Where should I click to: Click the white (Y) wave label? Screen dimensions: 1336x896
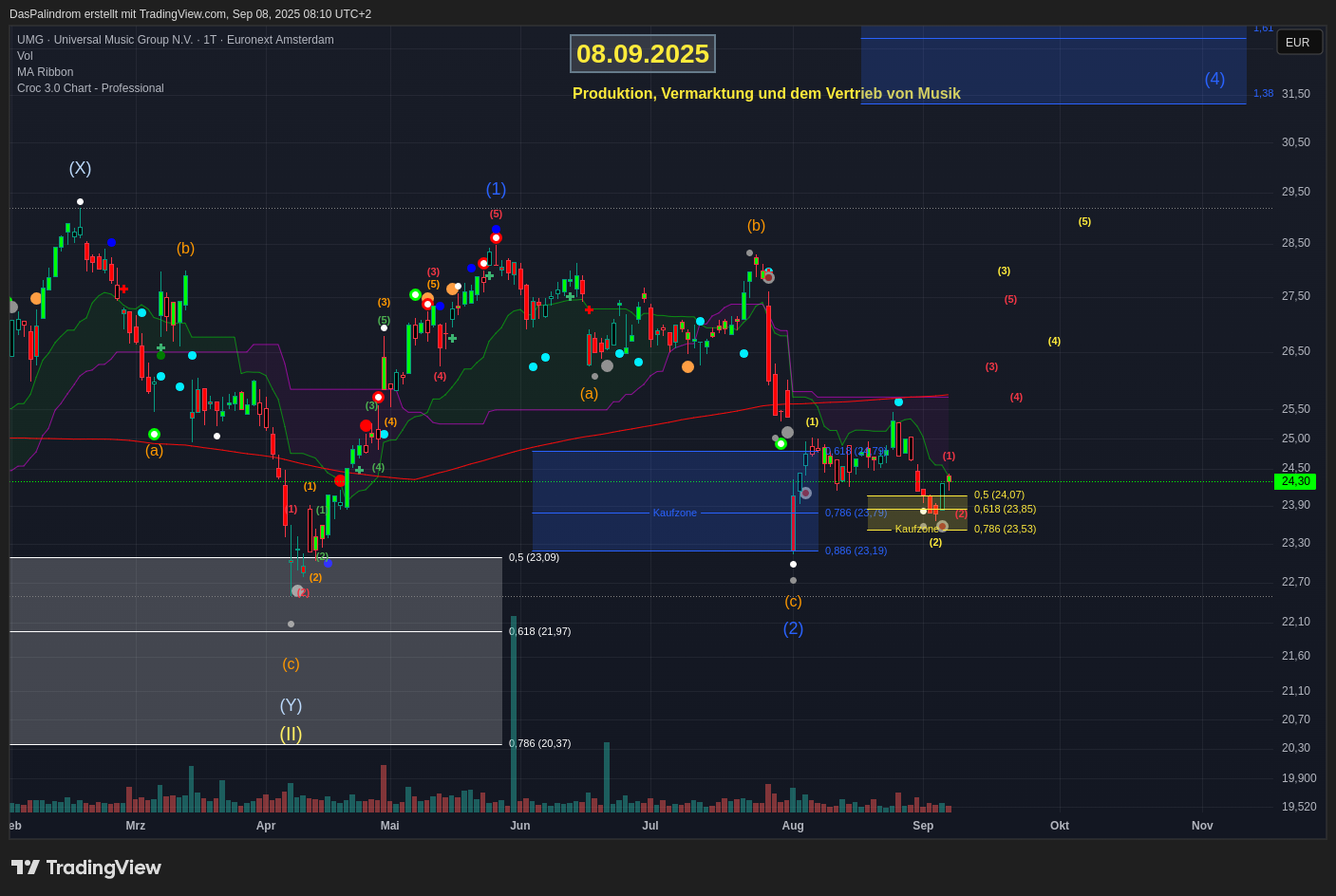[x=291, y=705]
